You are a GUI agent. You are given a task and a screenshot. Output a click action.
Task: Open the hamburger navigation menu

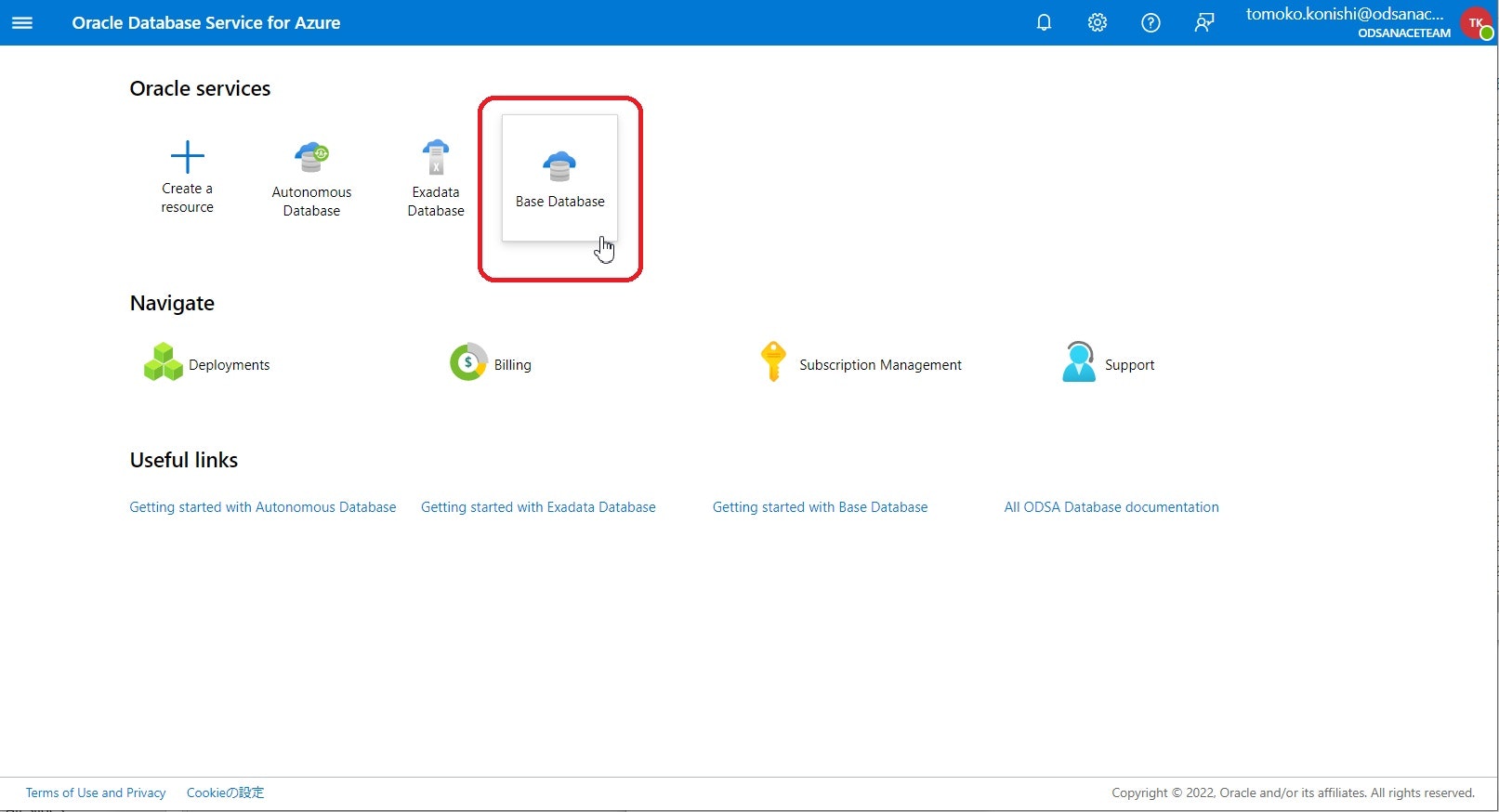[22, 22]
